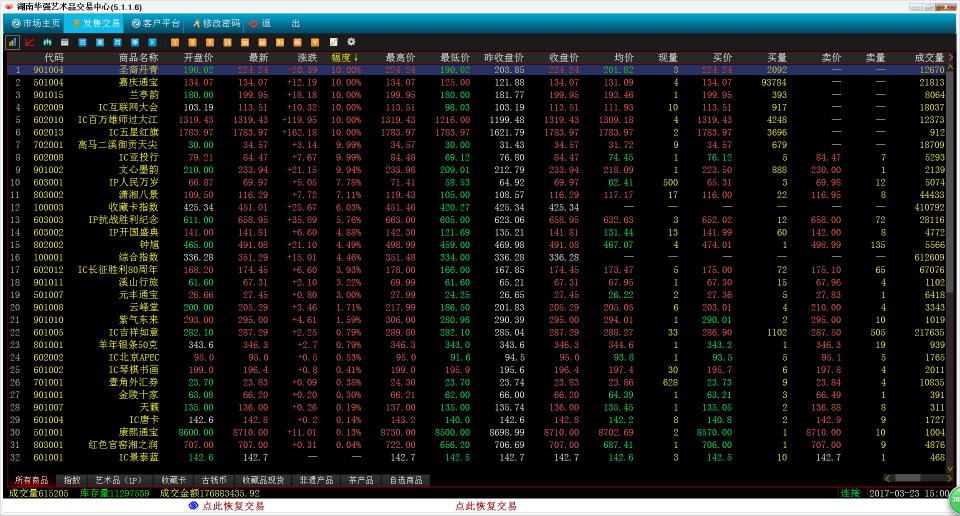Switch to 客户平台 customer platform

pos(155,22)
